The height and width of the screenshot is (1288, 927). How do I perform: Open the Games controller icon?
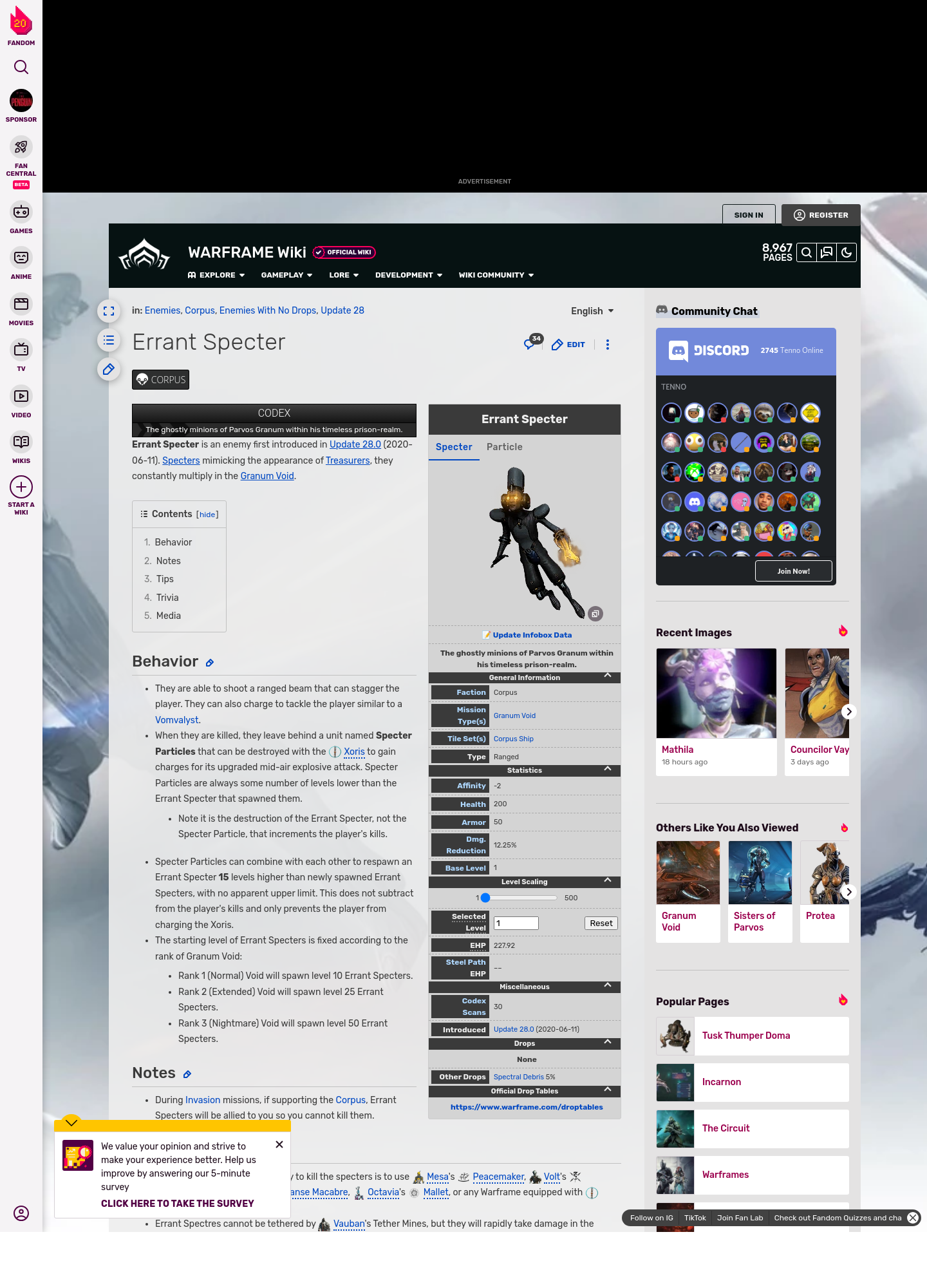point(21,212)
